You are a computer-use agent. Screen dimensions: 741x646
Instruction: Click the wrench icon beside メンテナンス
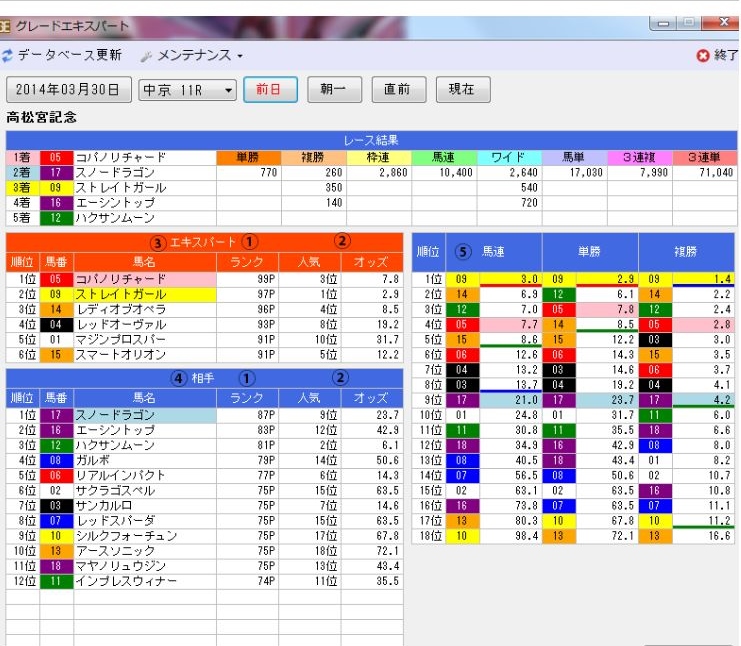point(146,56)
